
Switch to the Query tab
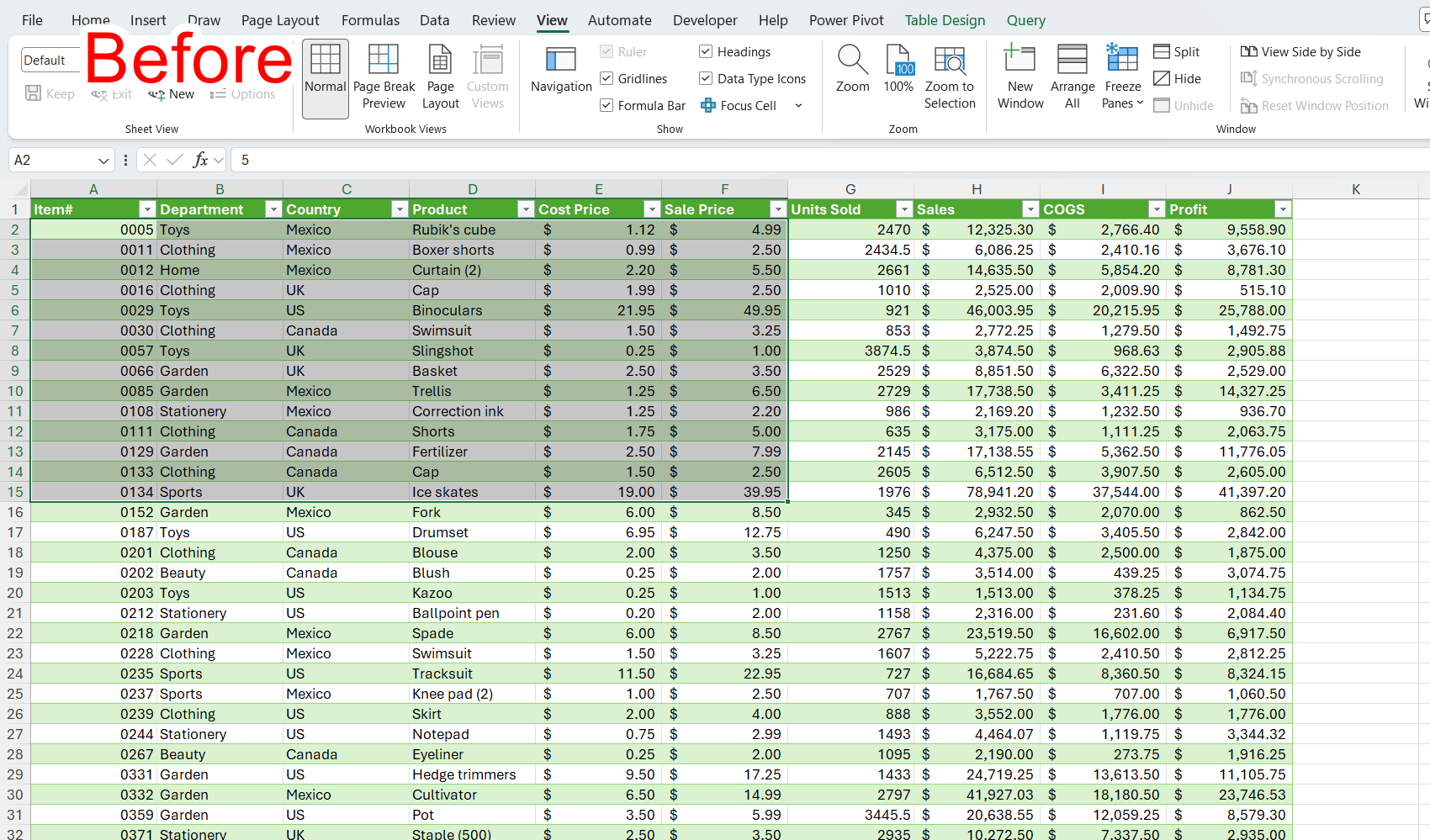point(1026,20)
